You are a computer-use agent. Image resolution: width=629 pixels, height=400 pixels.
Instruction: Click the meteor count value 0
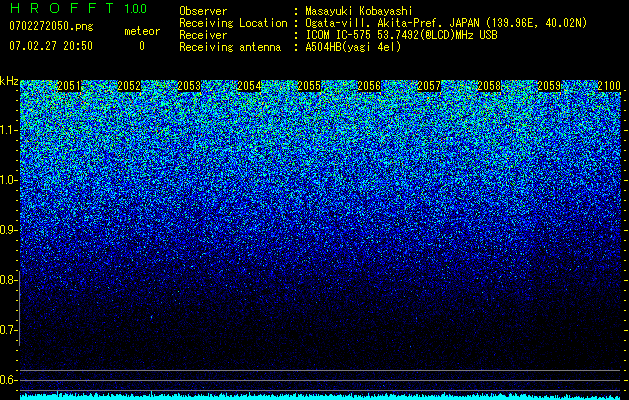point(142,46)
